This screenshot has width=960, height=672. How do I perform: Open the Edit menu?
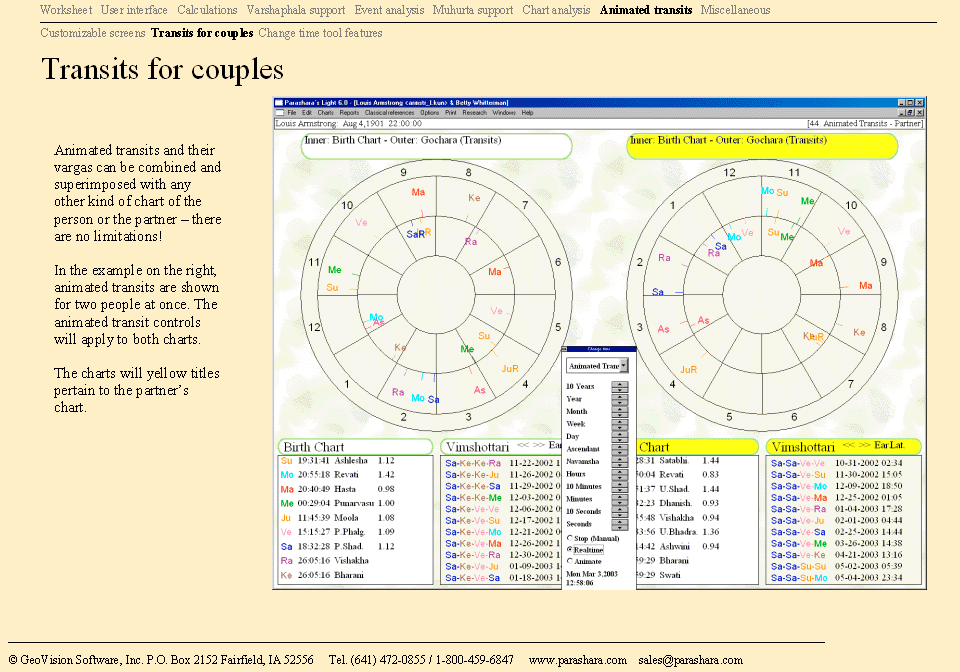[307, 113]
